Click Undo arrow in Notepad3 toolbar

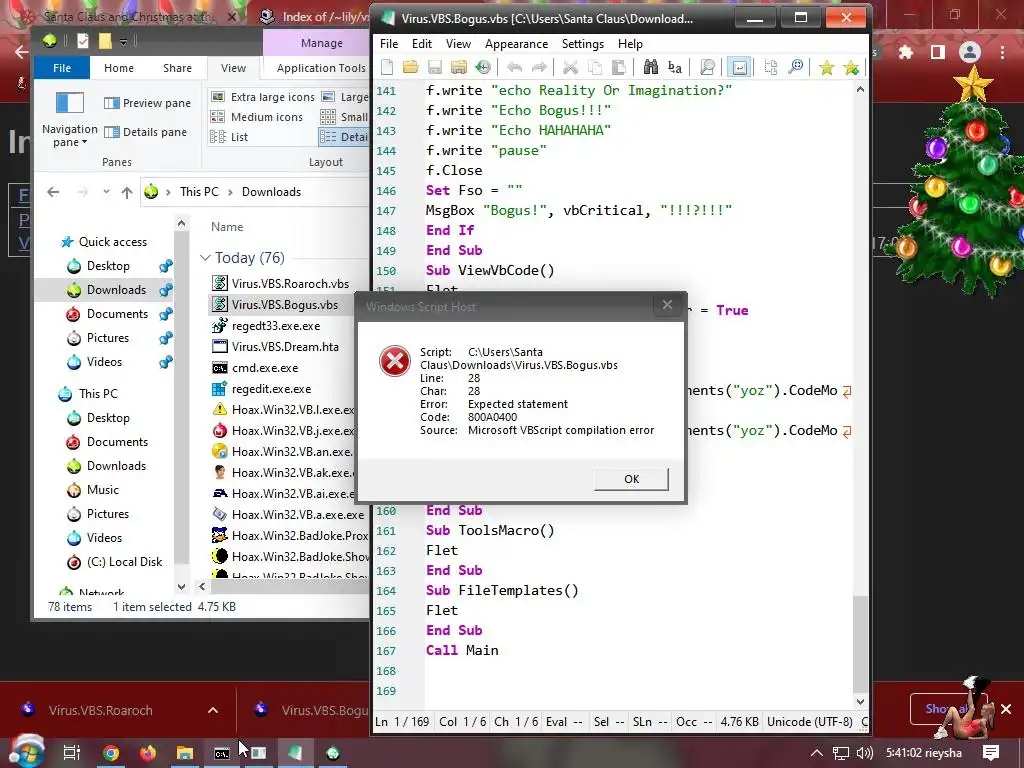(515, 67)
